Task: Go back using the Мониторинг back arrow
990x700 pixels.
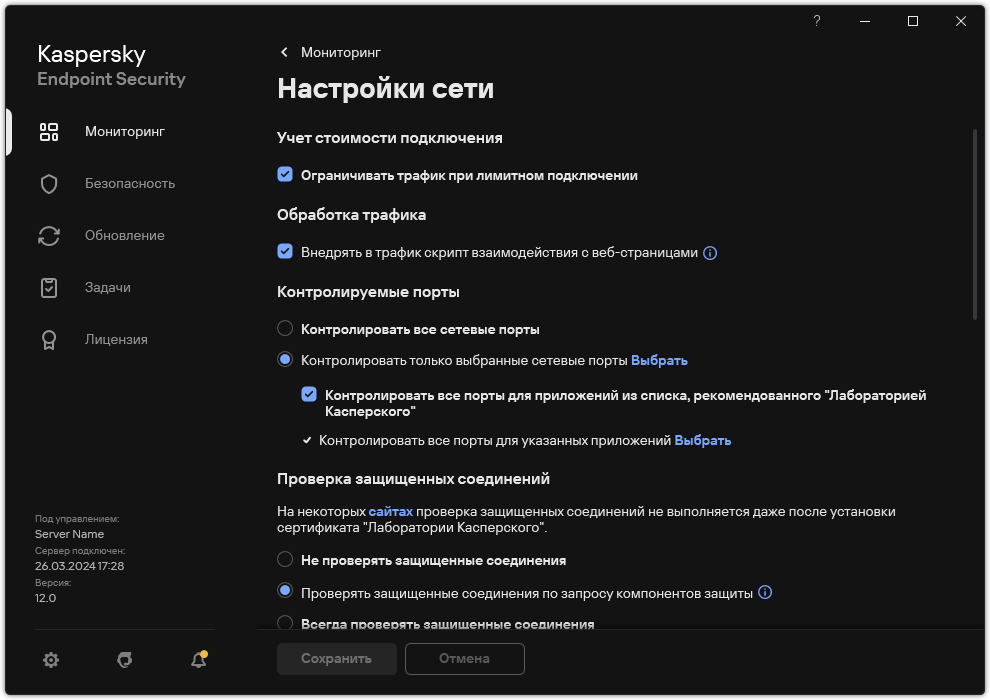Action: click(x=284, y=52)
